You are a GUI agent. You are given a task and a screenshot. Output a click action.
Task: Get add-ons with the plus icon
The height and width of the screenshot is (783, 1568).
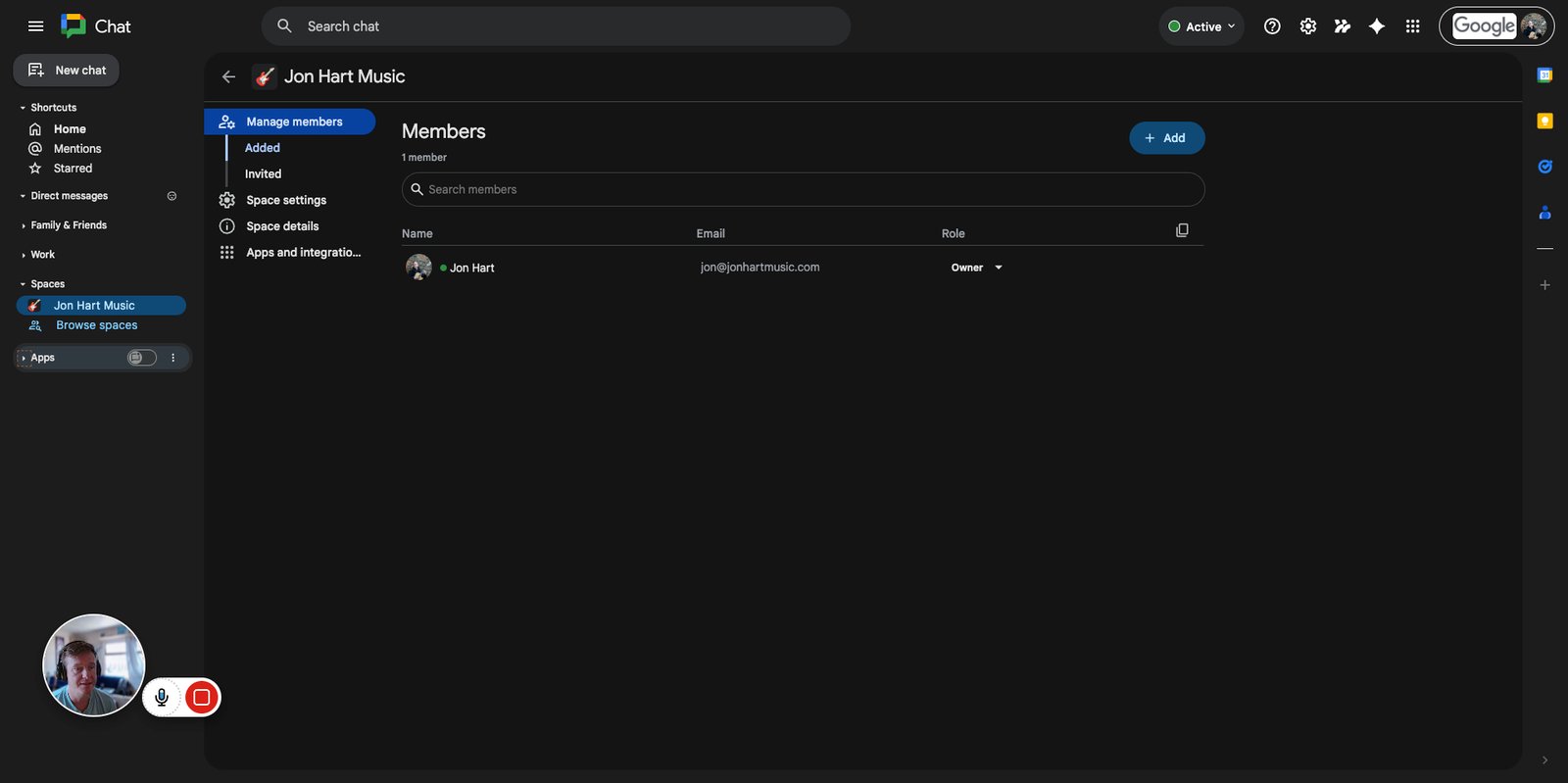pyautogui.click(x=1544, y=285)
